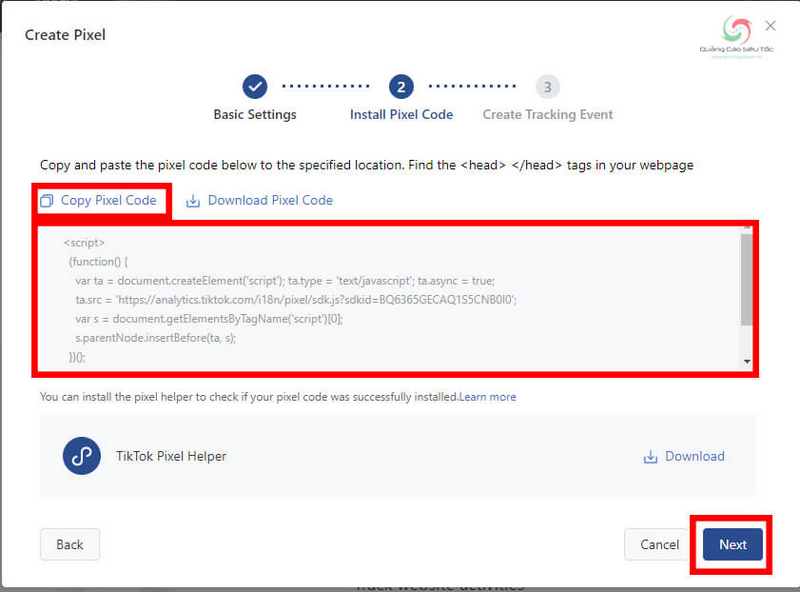Click the completed Basic Settings step checkmark
800x592 pixels.
pos(255,87)
